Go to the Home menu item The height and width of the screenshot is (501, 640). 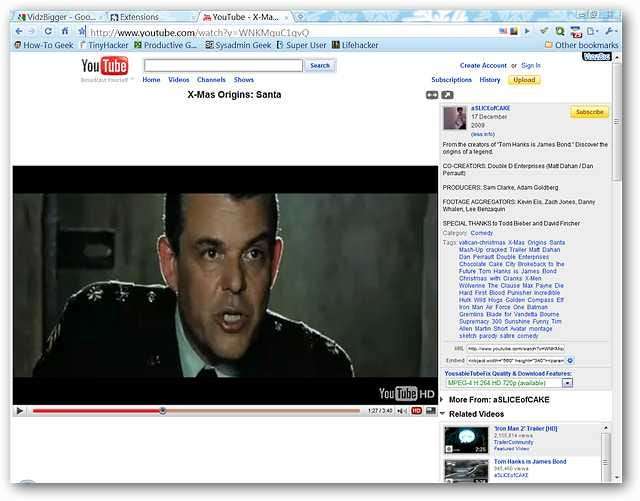click(151, 80)
